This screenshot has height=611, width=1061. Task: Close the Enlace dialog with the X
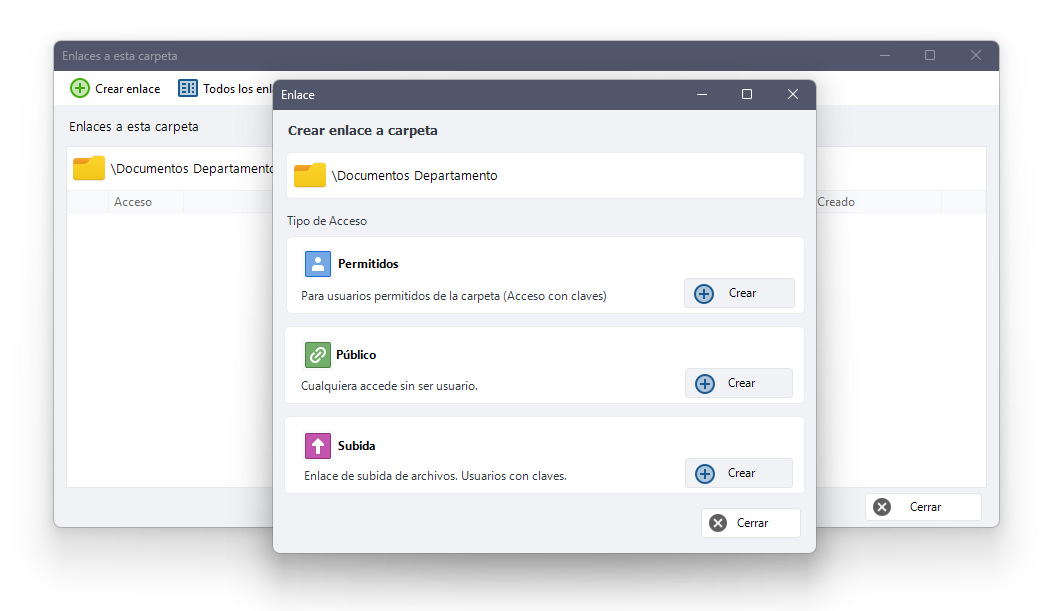pos(793,94)
